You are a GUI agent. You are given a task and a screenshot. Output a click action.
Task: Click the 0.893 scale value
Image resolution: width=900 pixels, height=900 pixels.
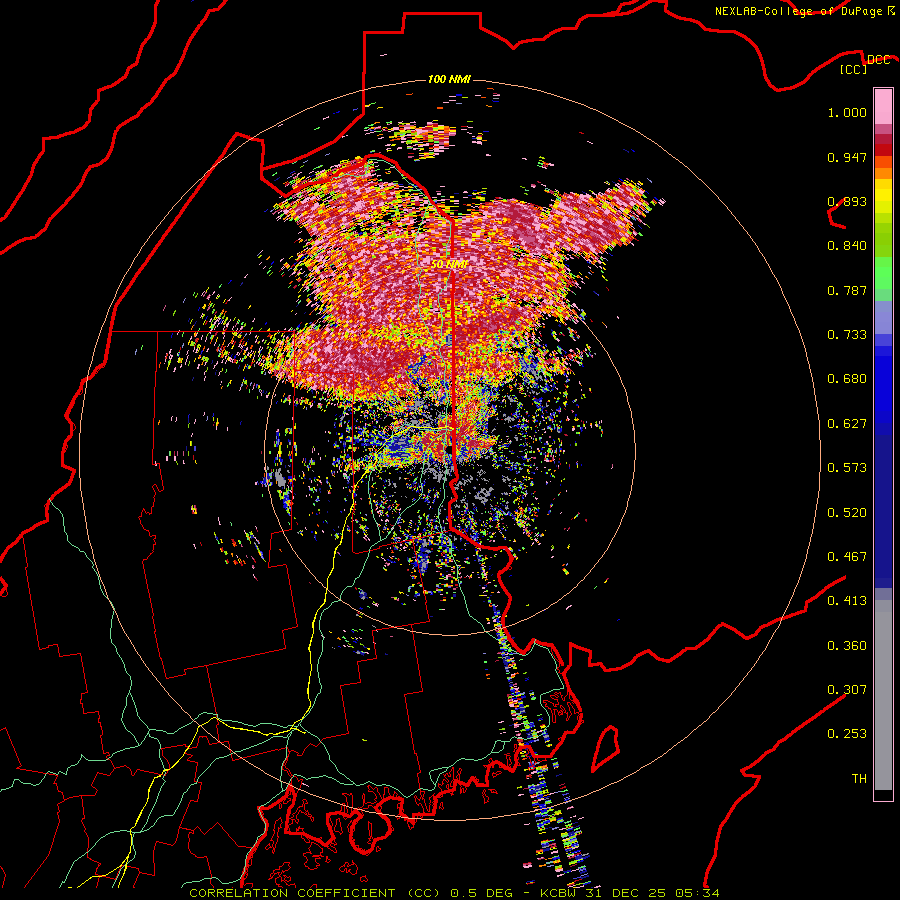point(847,201)
